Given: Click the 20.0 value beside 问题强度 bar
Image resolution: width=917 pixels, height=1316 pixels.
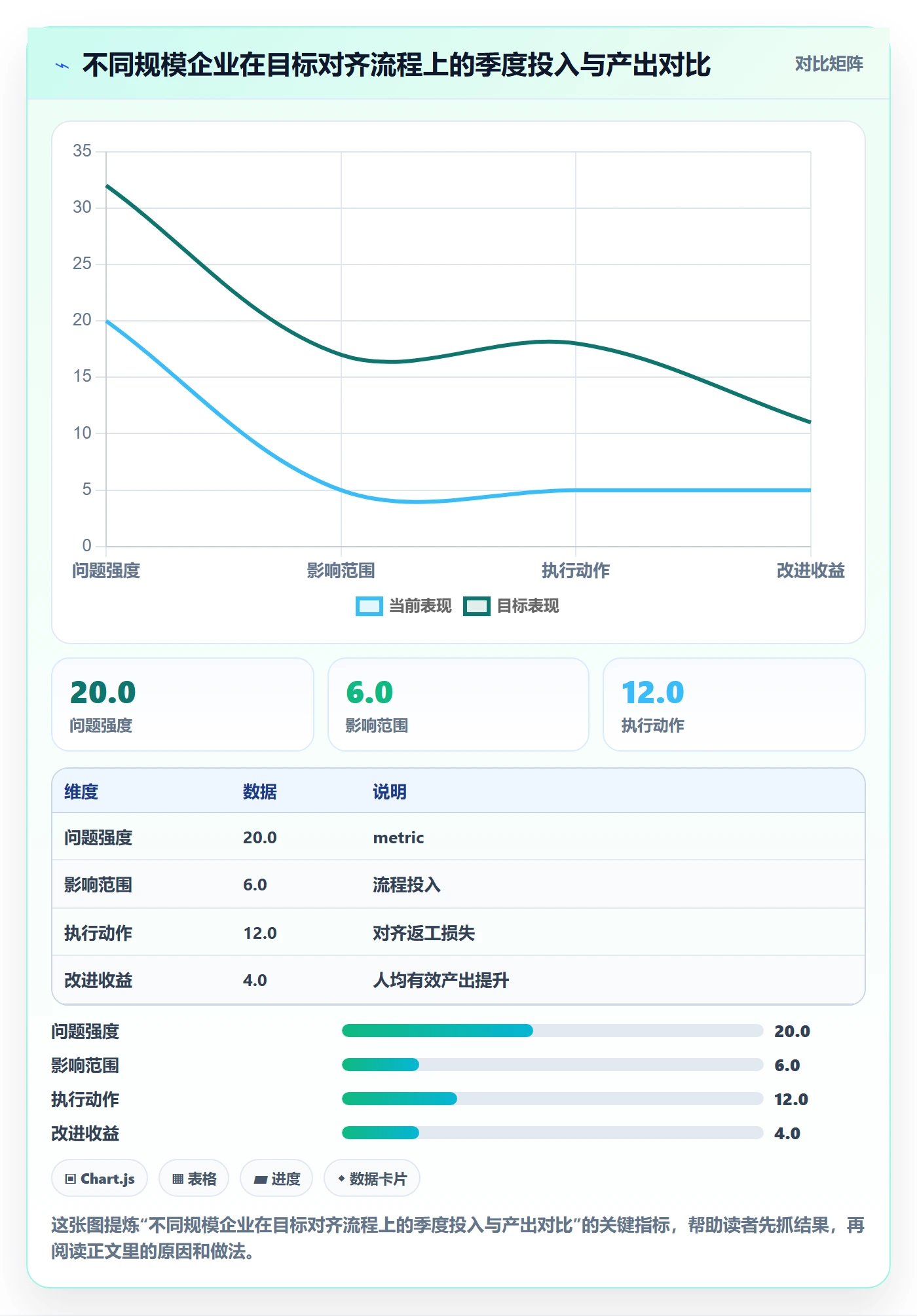Looking at the screenshot, I should pos(792,1031).
